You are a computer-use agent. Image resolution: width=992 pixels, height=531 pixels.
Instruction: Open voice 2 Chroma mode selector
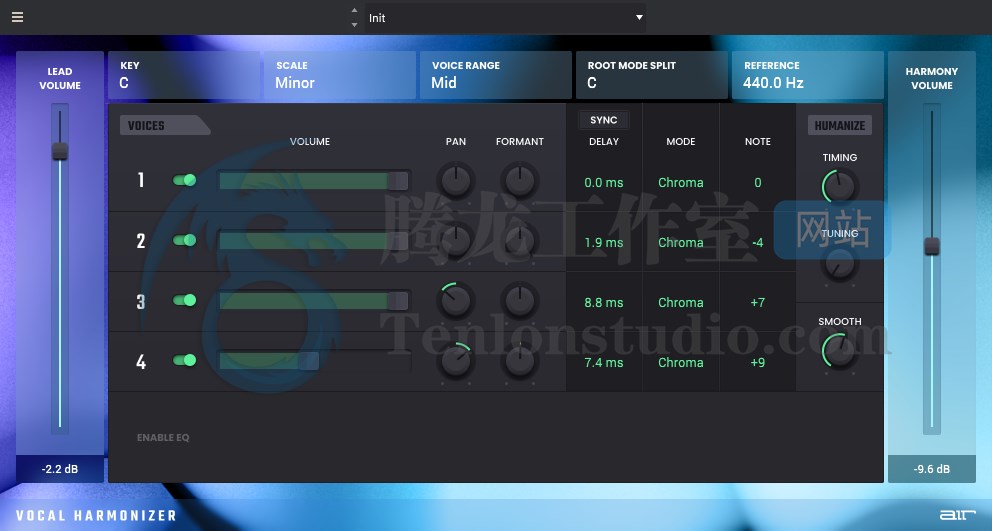(681, 242)
